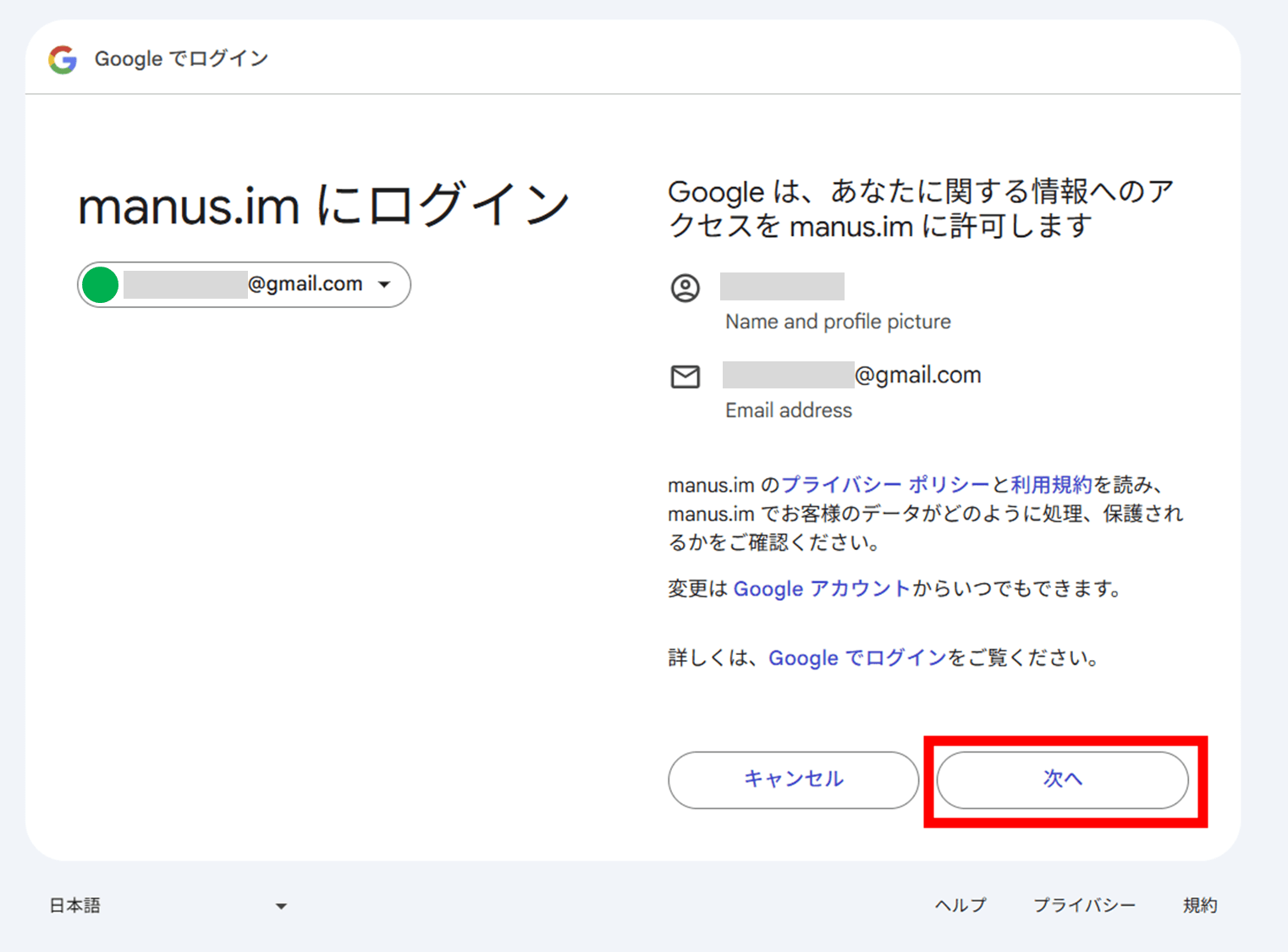Open the 日本語 language dropdown
Screen dimensions: 1288x952
168,905
